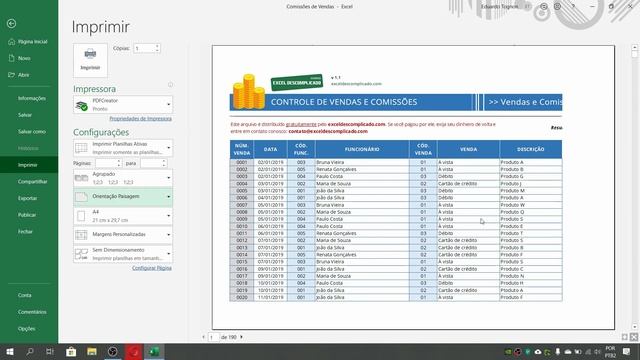
Task: Click Fechar in the sidebar
Action: point(29,232)
